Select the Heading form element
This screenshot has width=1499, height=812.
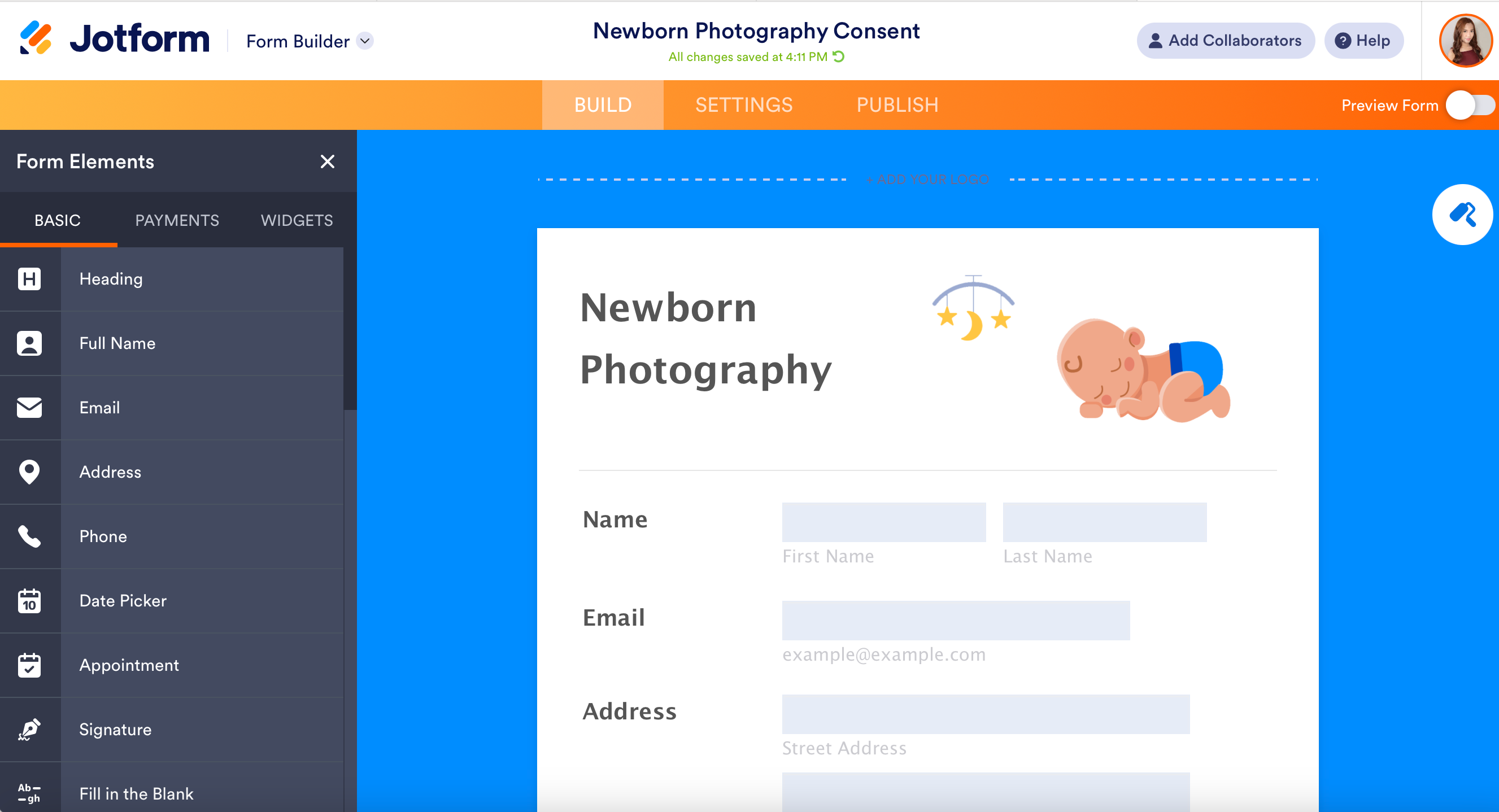click(x=111, y=278)
